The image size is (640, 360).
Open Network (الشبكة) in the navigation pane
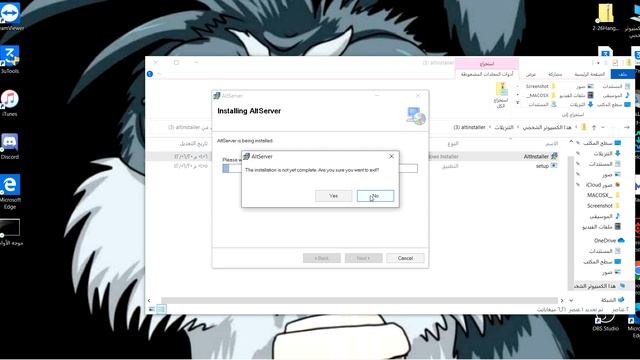[612, 300]
